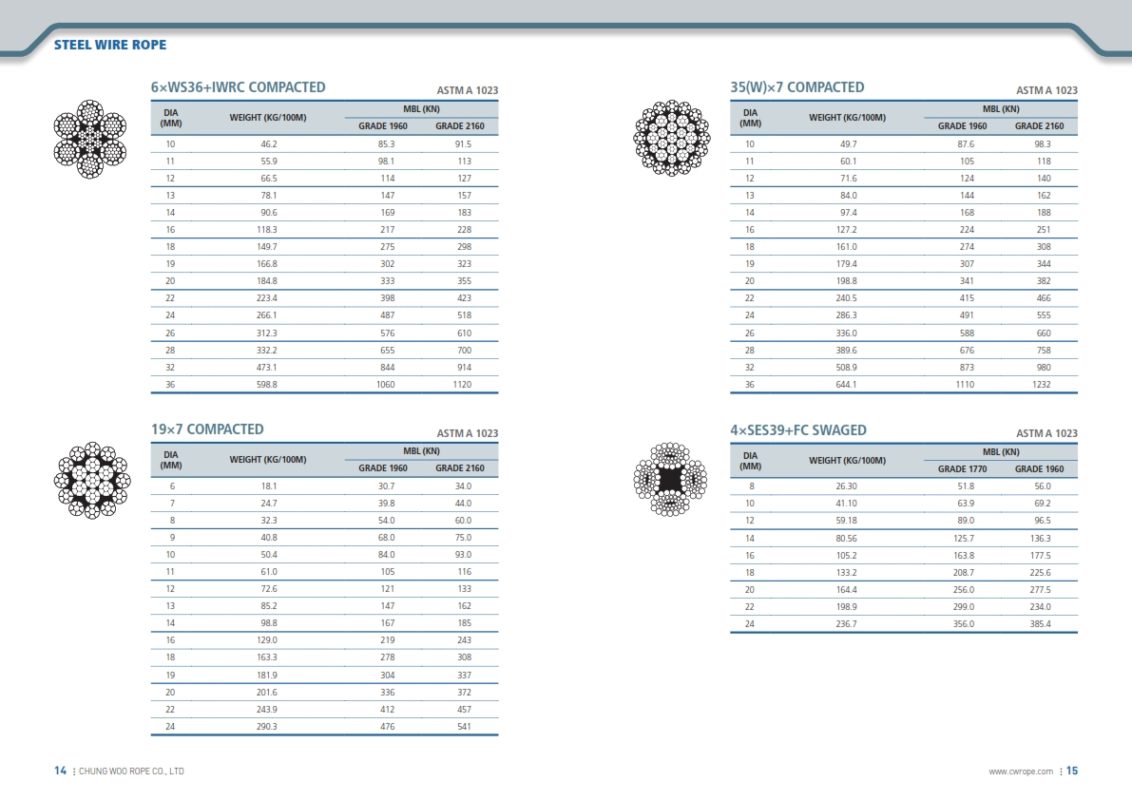Select the 19×7 COMPACTED table heading
The height and width of the screenshot is (800, 1132).
207,430
